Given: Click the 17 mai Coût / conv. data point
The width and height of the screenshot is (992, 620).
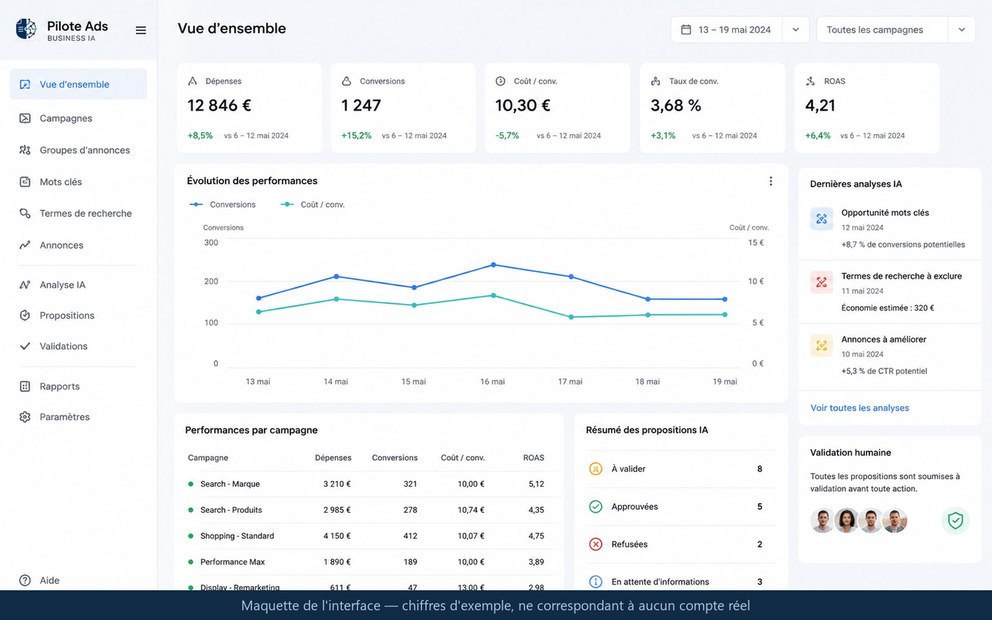Looking at the screenshot, I should [571, 317].
